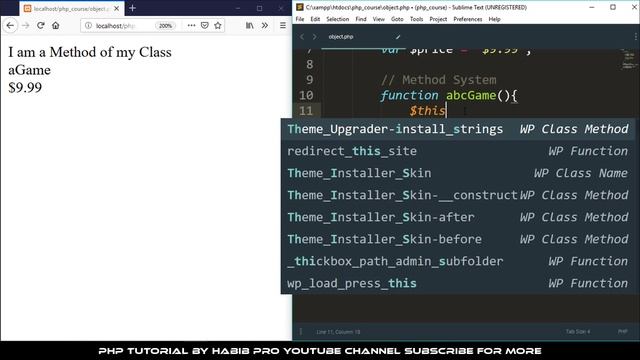Viewport: 640px width, 360px height.
Task: Open the Goto menu
Action: click(397, 19)
